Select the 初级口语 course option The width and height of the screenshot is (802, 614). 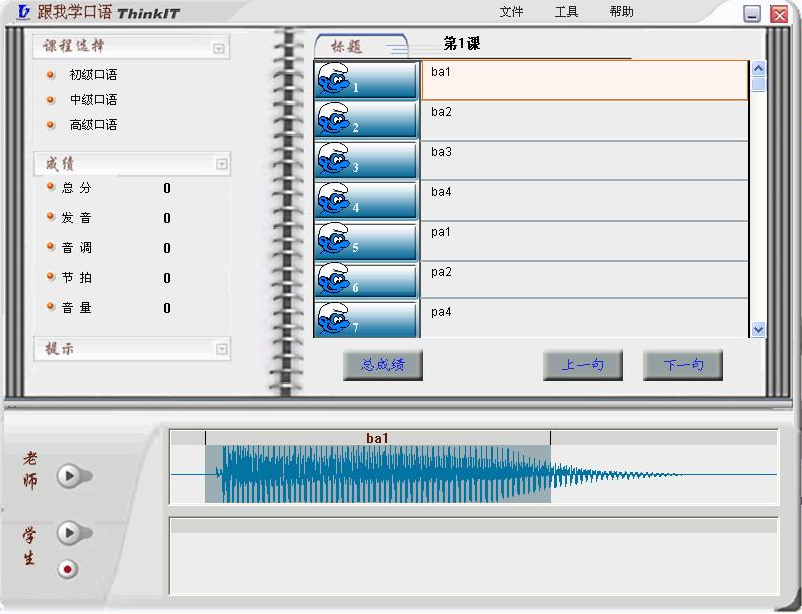click(93, 75)
